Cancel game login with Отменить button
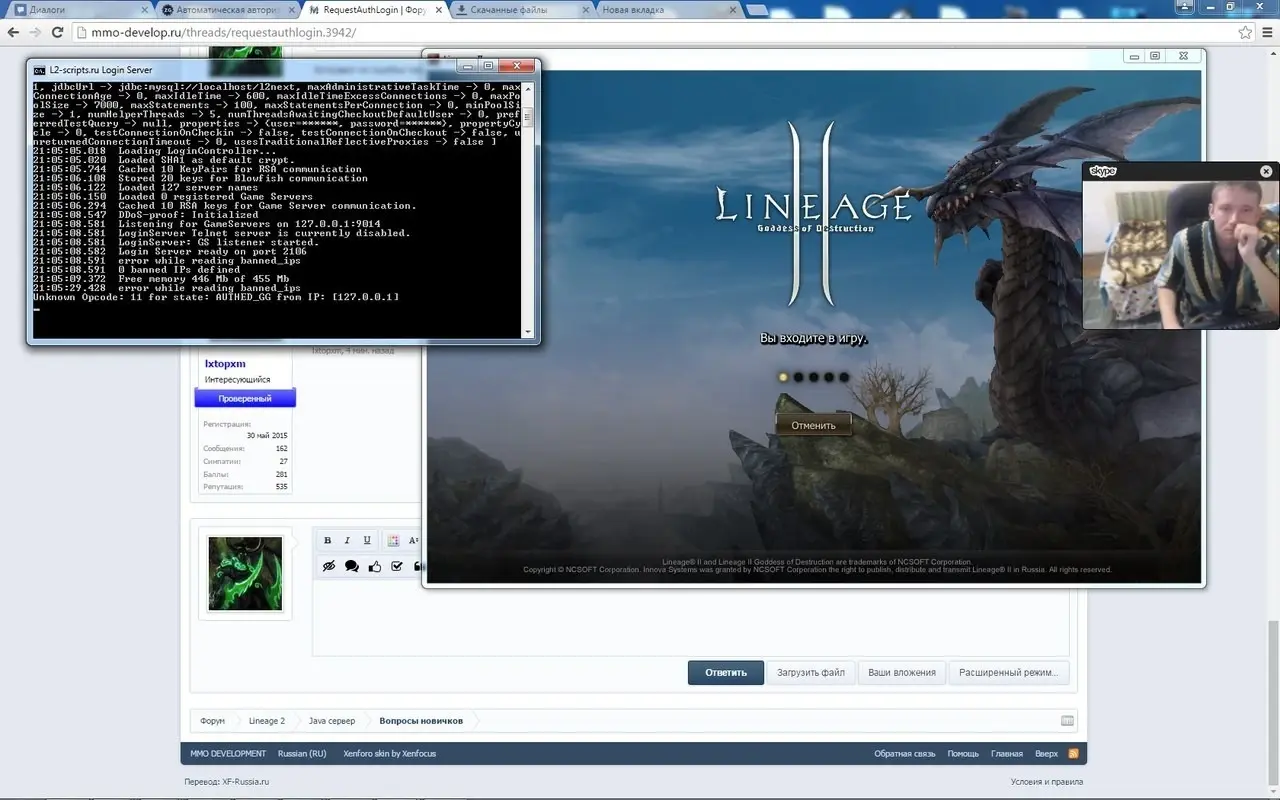1280x800 pixels. (813, 425)
